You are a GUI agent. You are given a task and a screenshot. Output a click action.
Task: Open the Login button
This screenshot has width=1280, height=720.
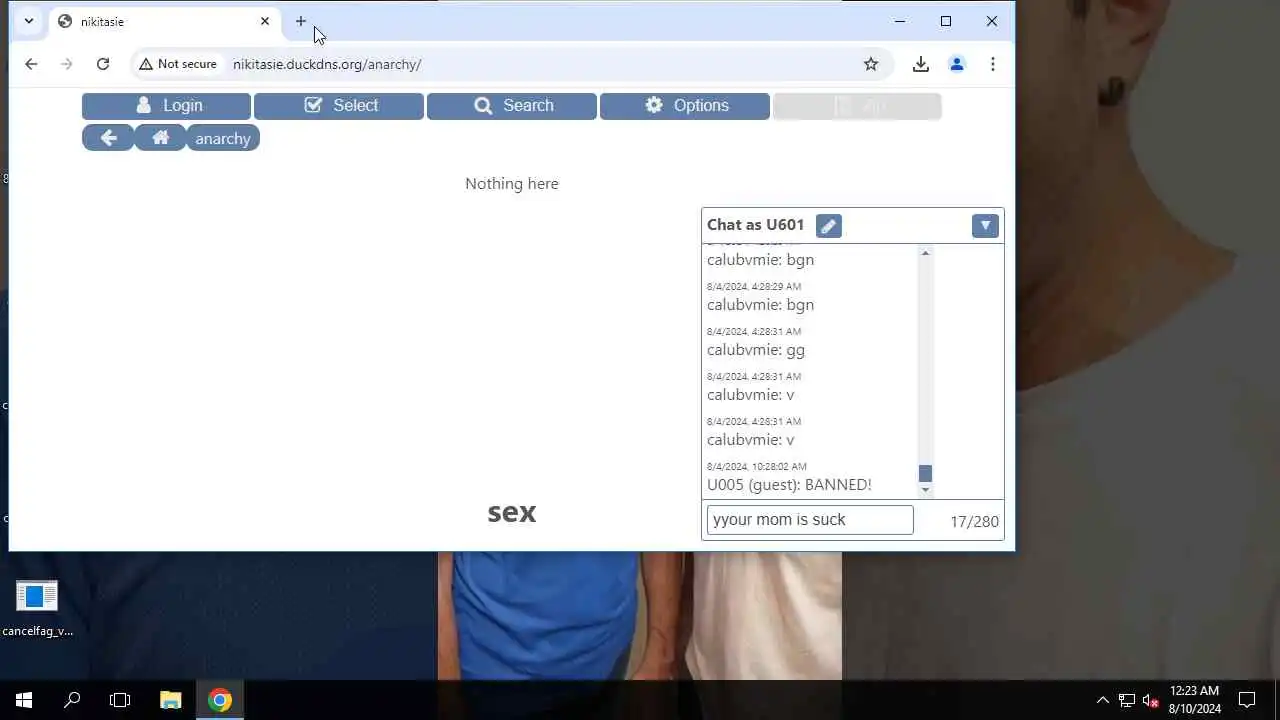(166, 106)
